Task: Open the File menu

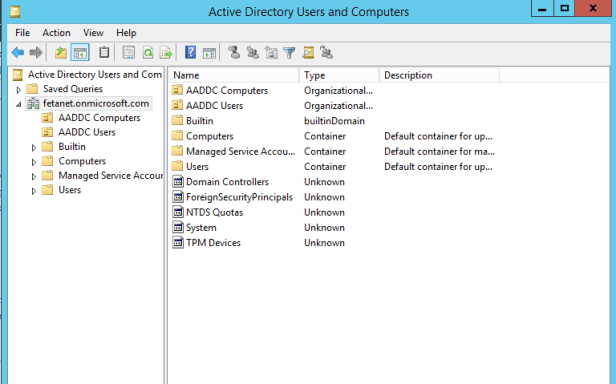Action: [x=22, y=33]
